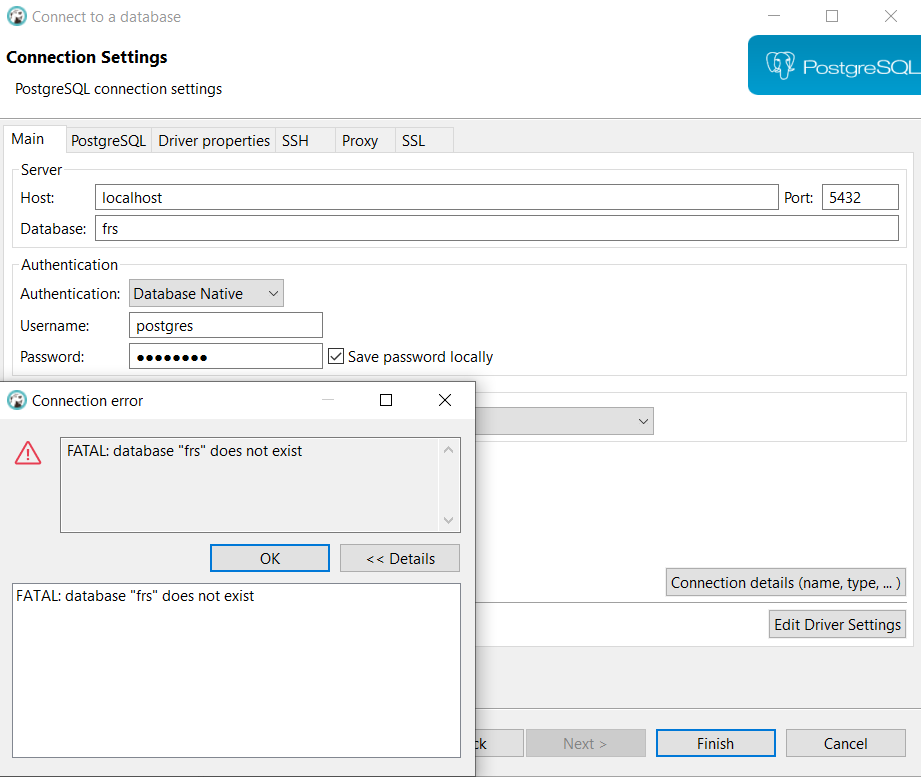The height and width of the screenshot is (777, 921).
Task: Switch to the Proxy tab
Action: 363,140
